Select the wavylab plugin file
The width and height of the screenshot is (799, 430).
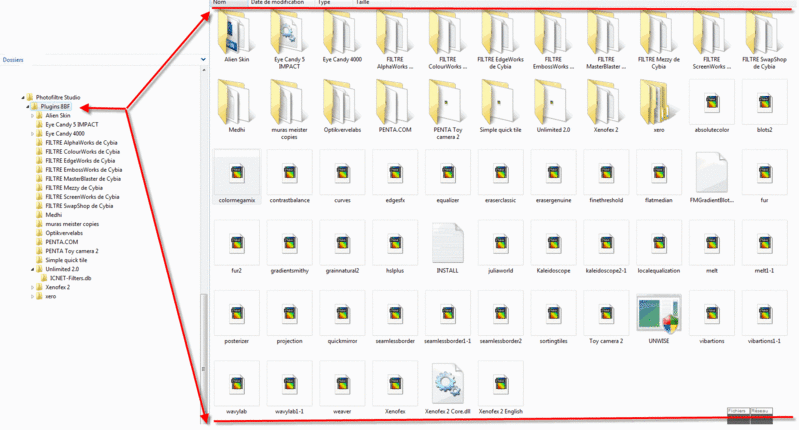pyautogui.click(x=237, y=384)
